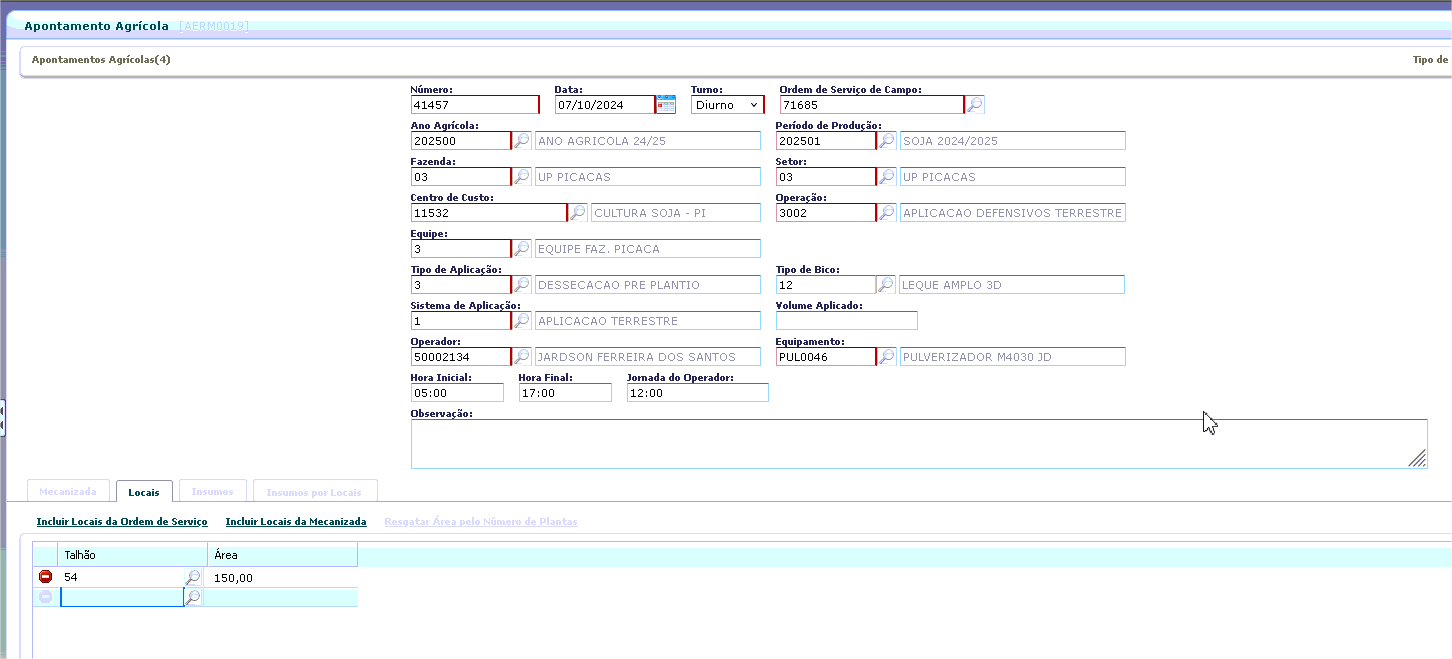This screenshot has width=1452, height=659.
Task: Open Fazenda lookup magnifier
Action: tap(522, 176)
